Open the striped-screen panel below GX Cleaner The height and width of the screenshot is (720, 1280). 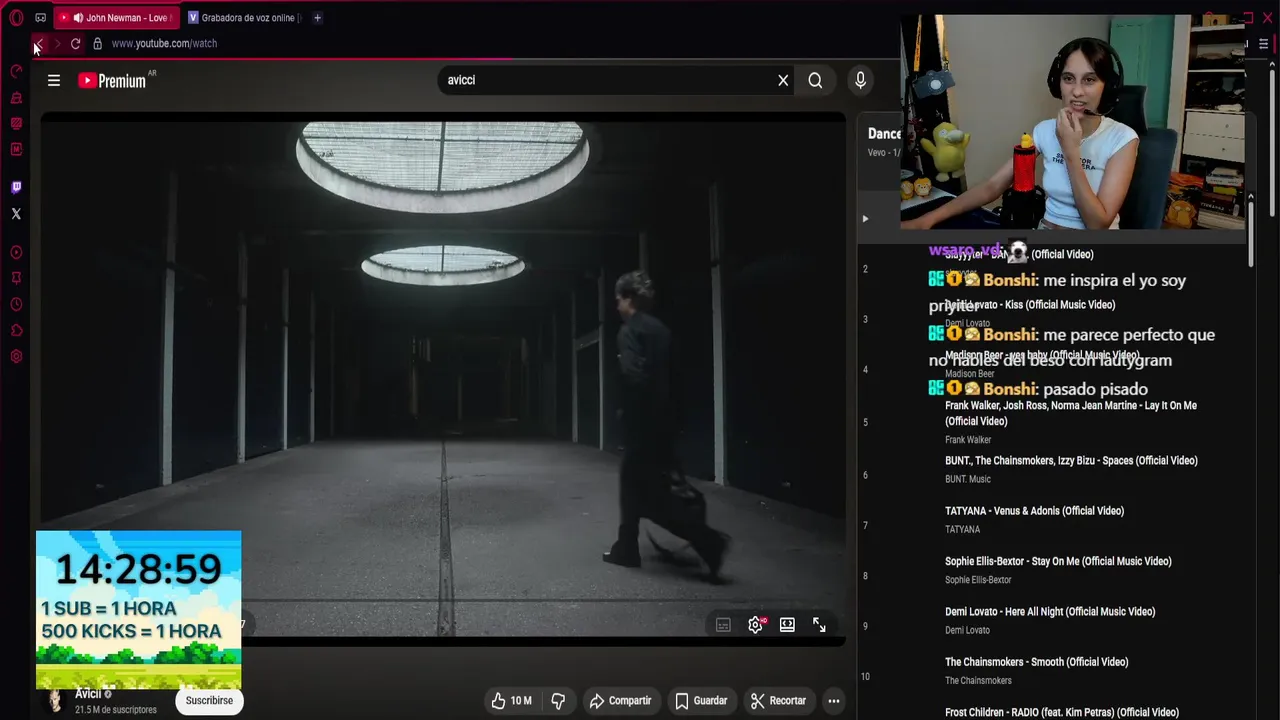click(x=16, y=123)
